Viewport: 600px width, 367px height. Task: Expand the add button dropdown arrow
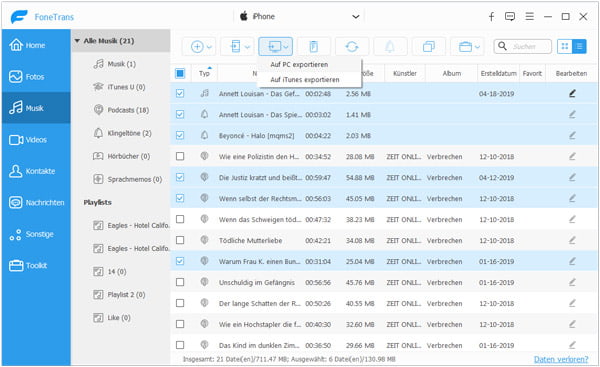coord(209,47)
